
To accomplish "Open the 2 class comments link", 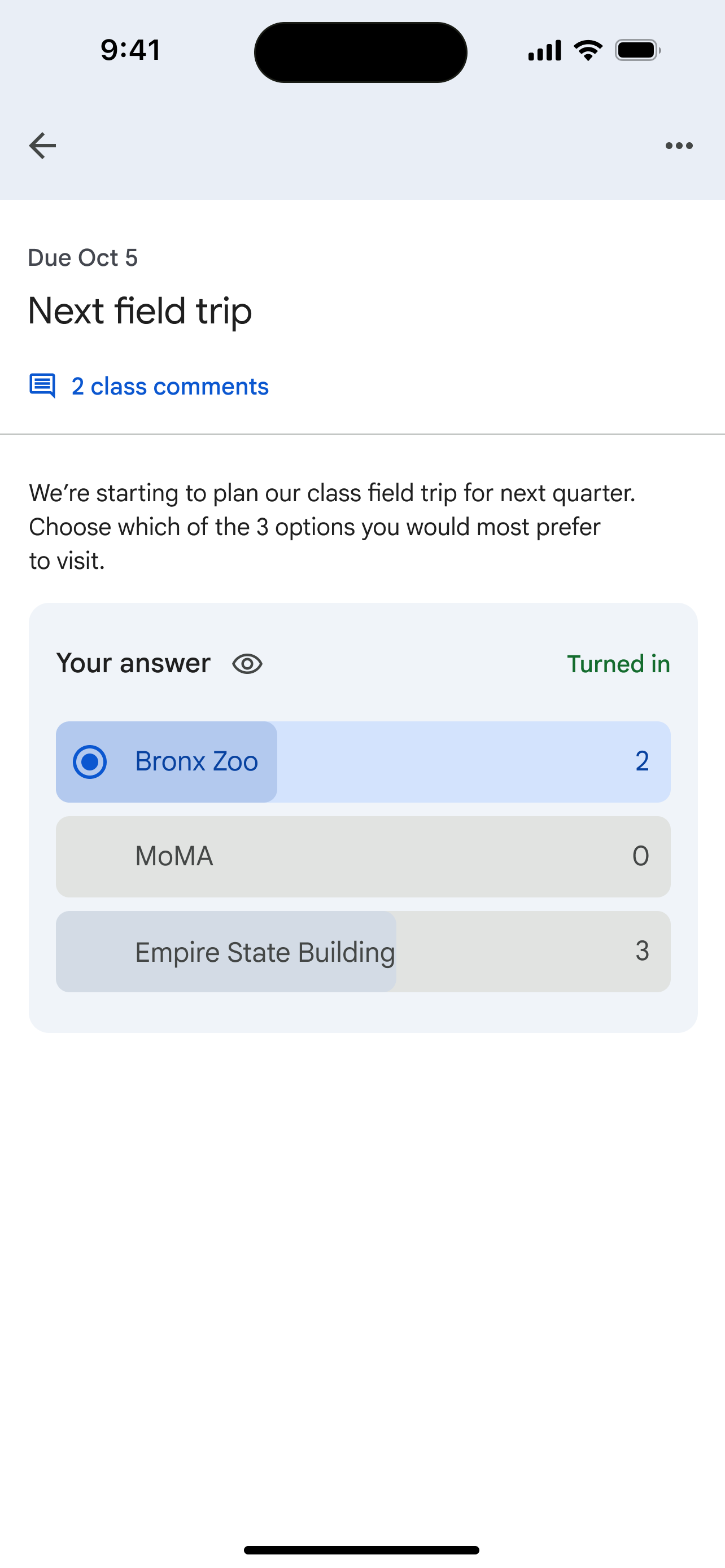I will 170,386.
